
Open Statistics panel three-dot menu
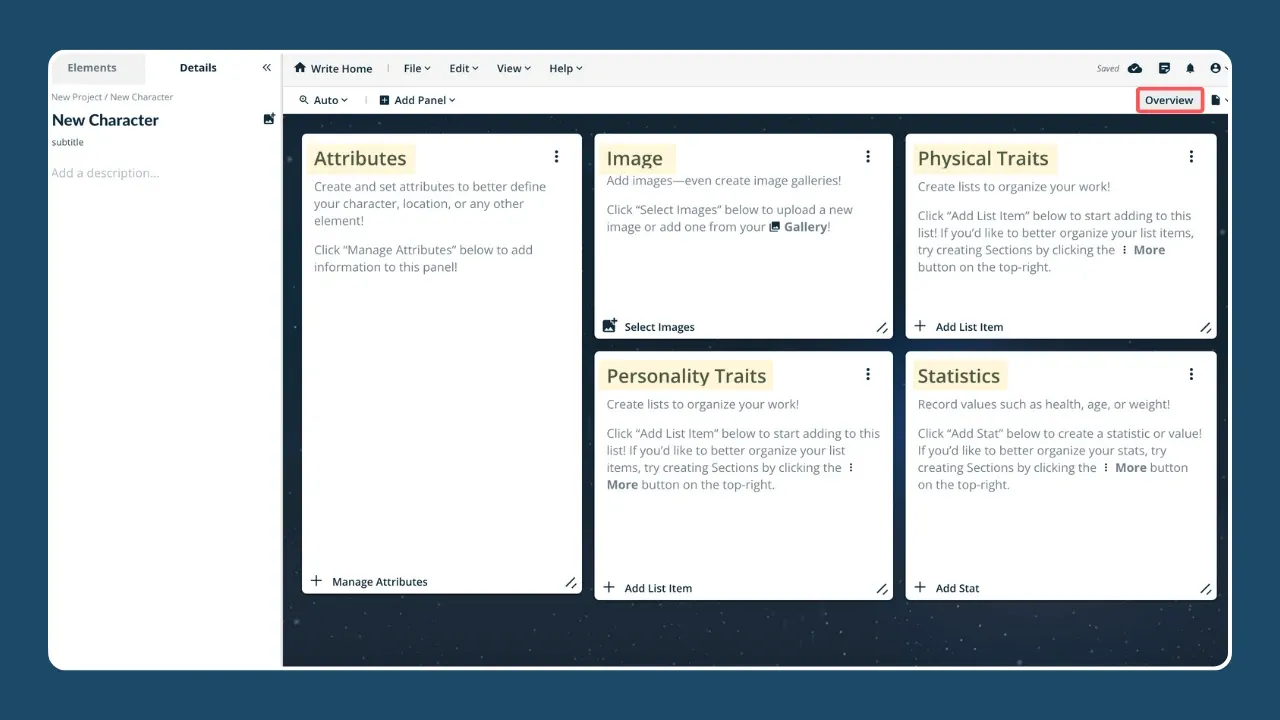point(1191,375)
